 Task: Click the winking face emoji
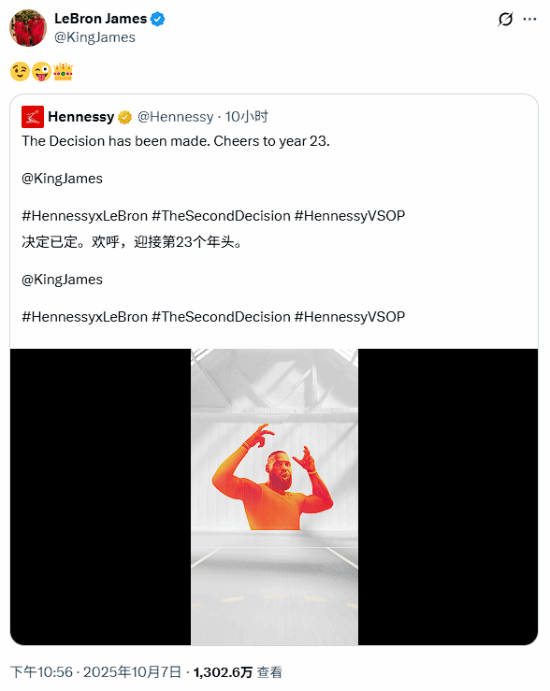pyautogui.click(x=20, y=71)
